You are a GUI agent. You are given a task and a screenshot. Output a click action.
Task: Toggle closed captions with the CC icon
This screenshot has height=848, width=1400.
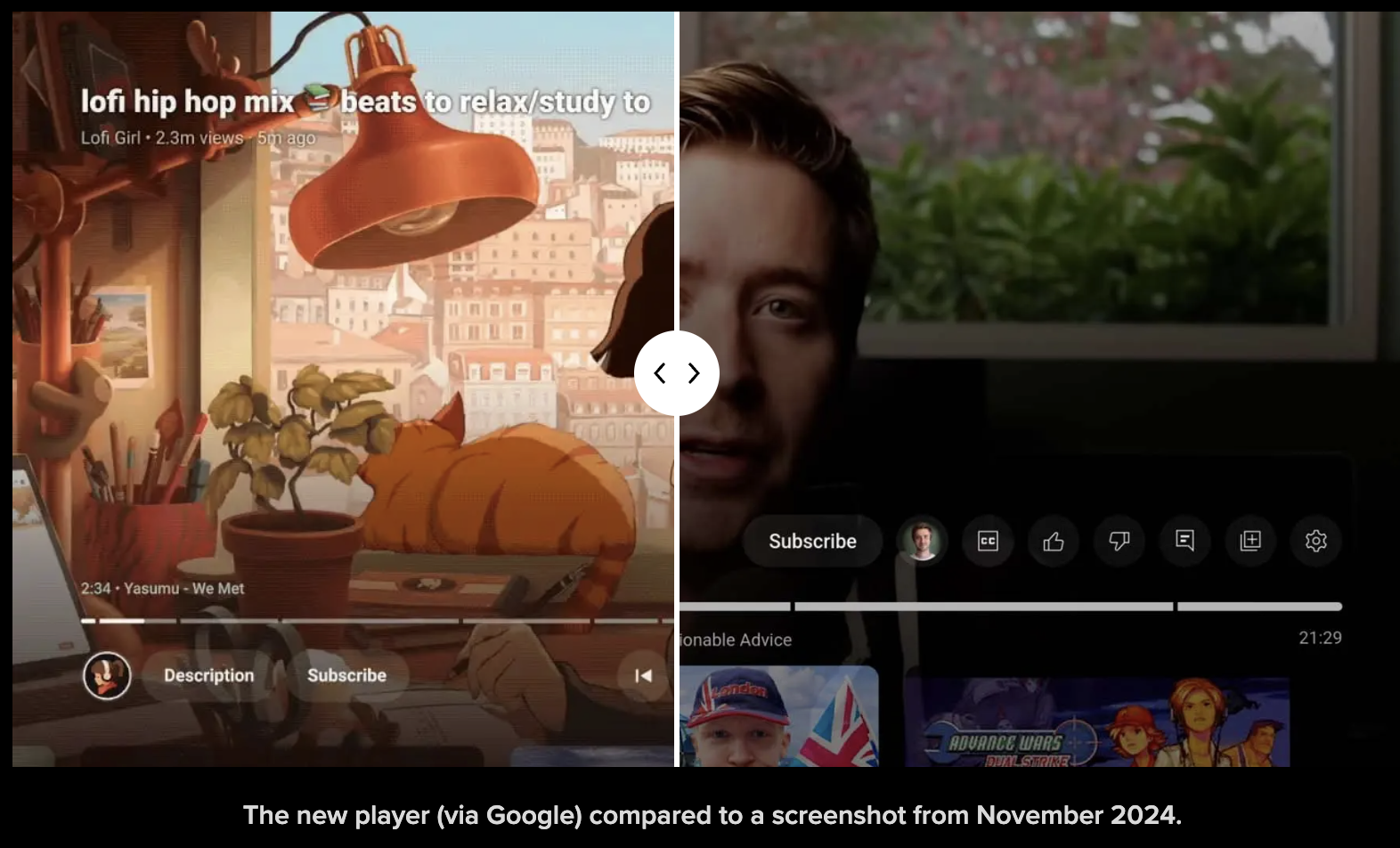(x=988, y=541)
